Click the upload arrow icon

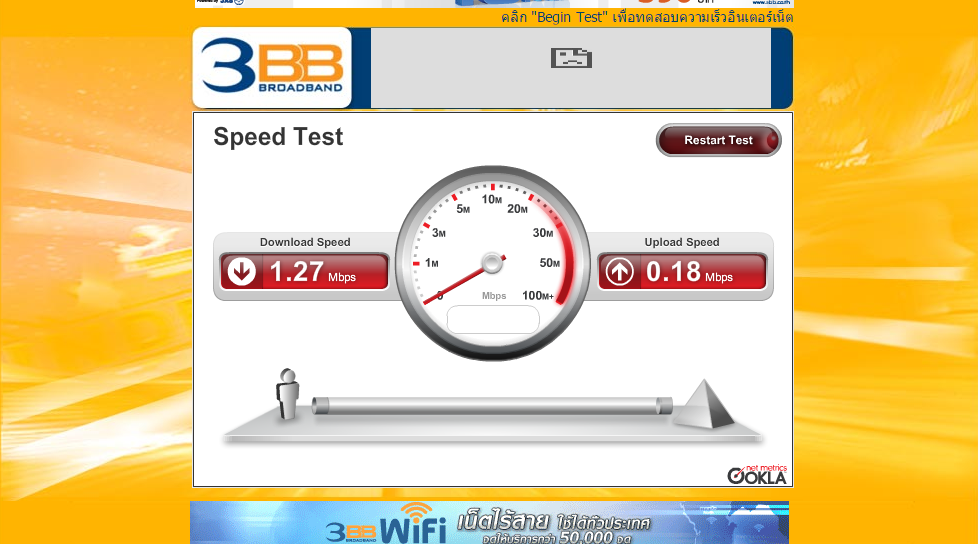619,271
